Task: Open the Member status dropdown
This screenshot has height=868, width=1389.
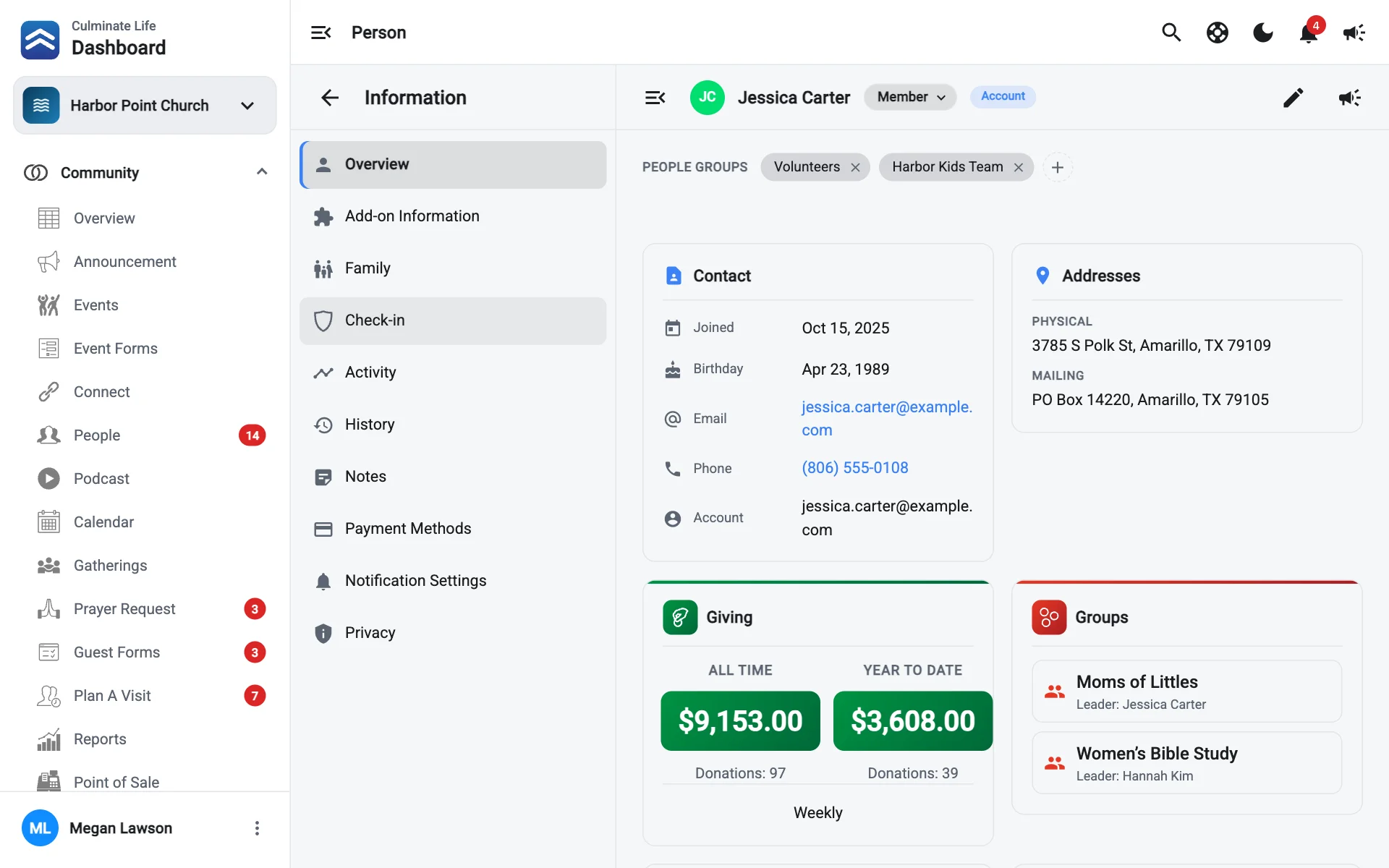Action: tap(910, 97)
